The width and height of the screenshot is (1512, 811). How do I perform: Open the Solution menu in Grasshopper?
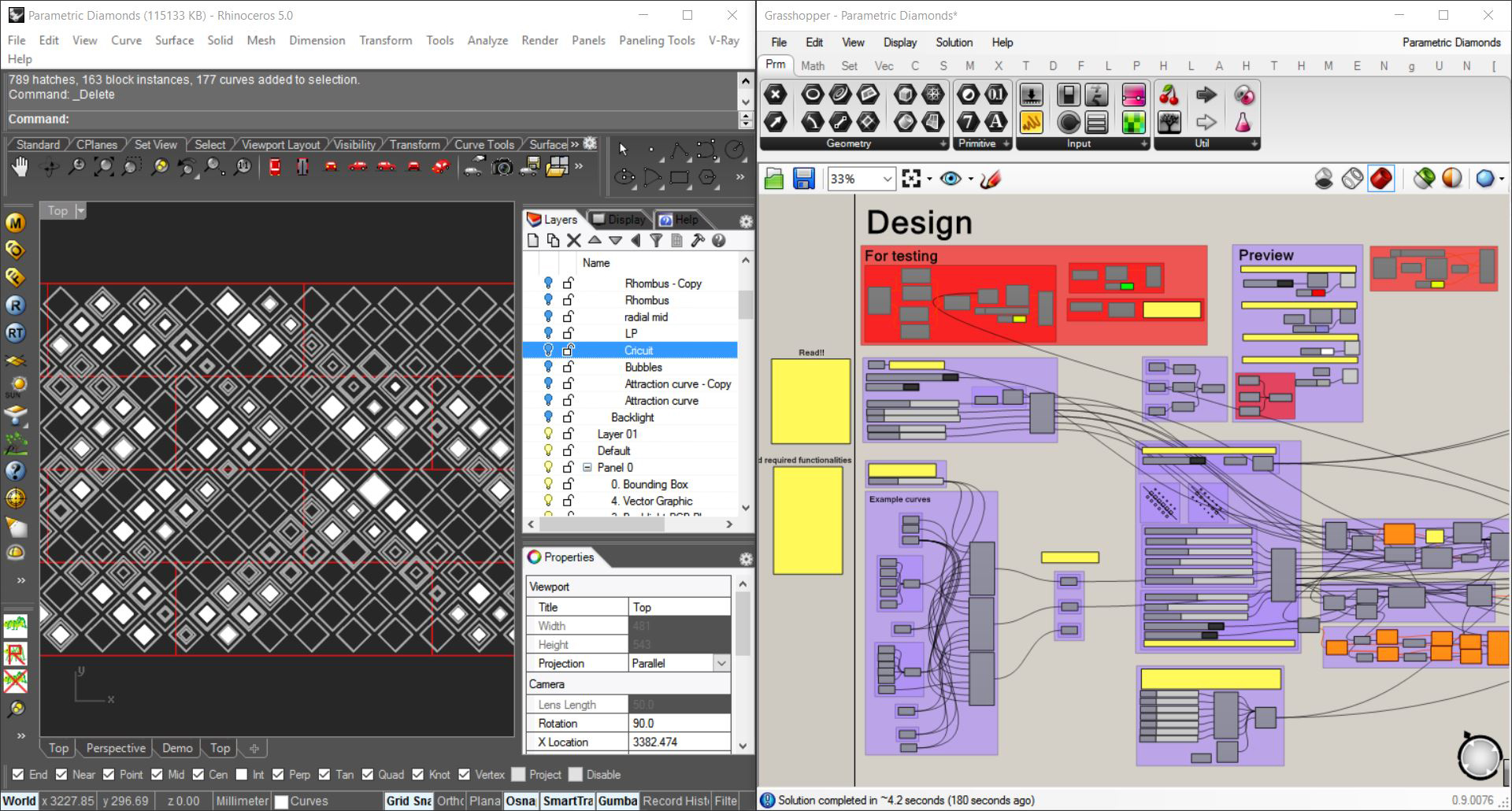tap(954, 43)
